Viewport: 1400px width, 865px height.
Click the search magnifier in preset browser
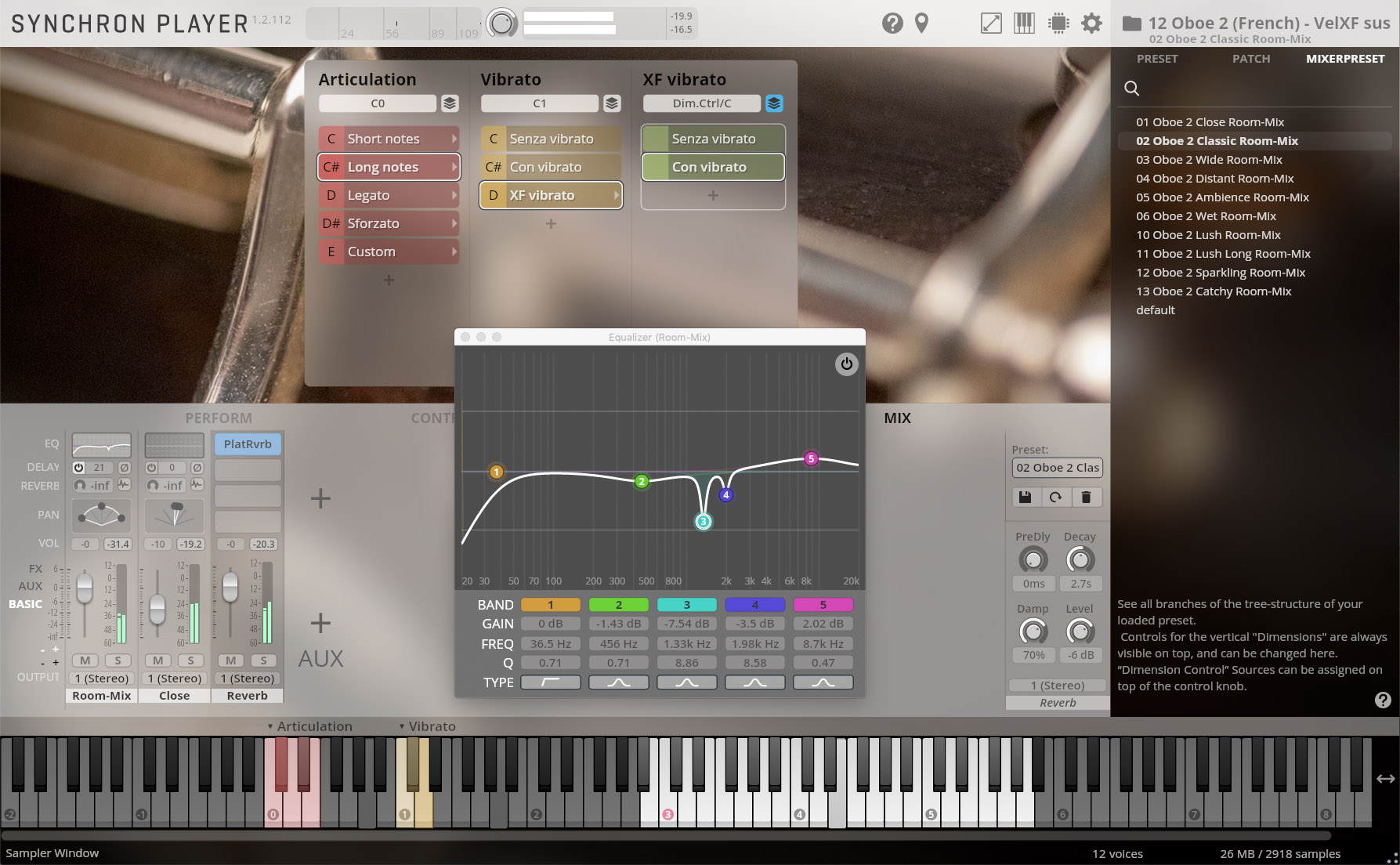point(1131,89)
